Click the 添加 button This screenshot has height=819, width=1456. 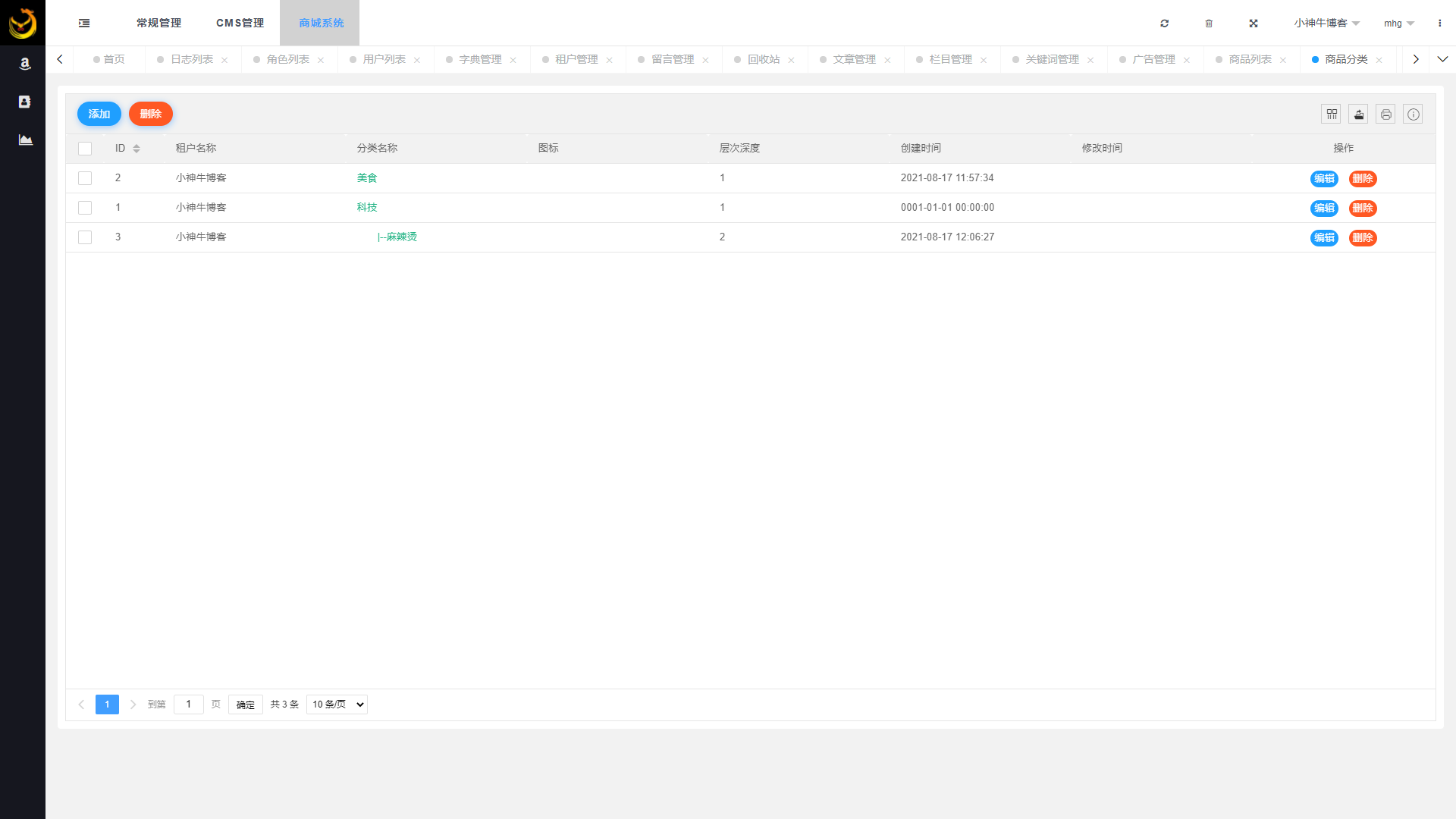[99, 114]
